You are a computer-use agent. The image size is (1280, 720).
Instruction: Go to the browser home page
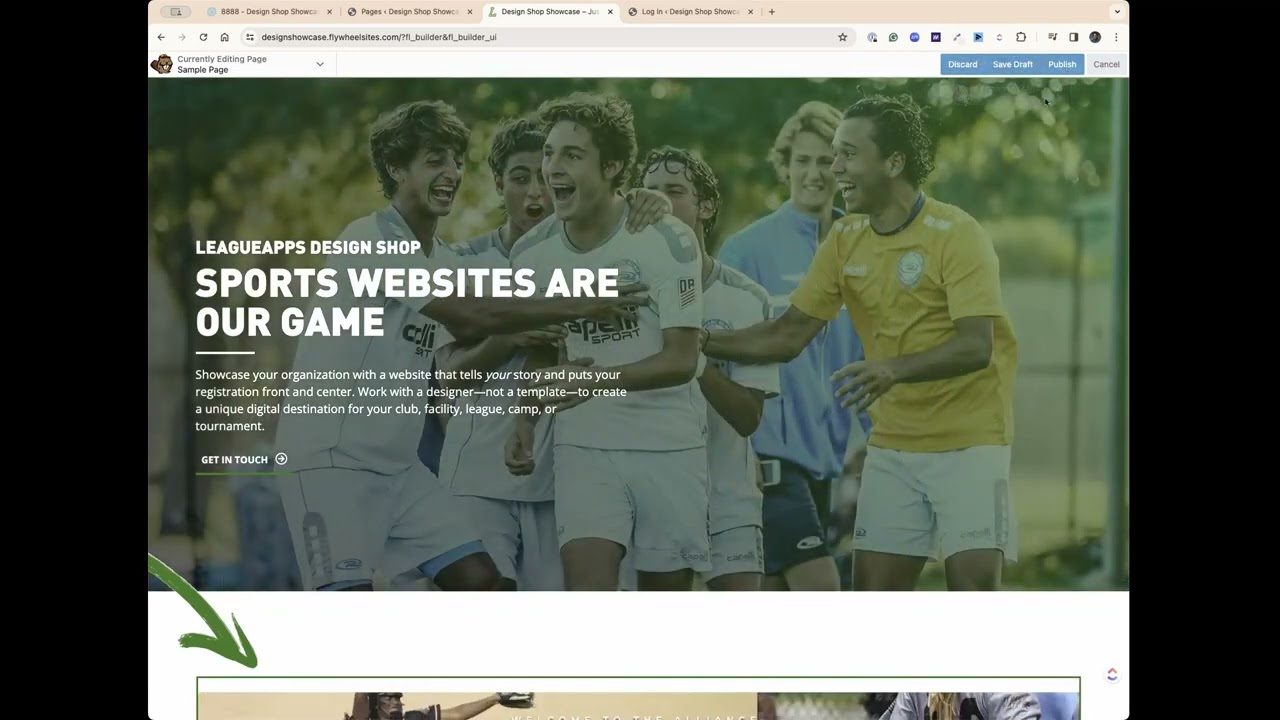224,37
